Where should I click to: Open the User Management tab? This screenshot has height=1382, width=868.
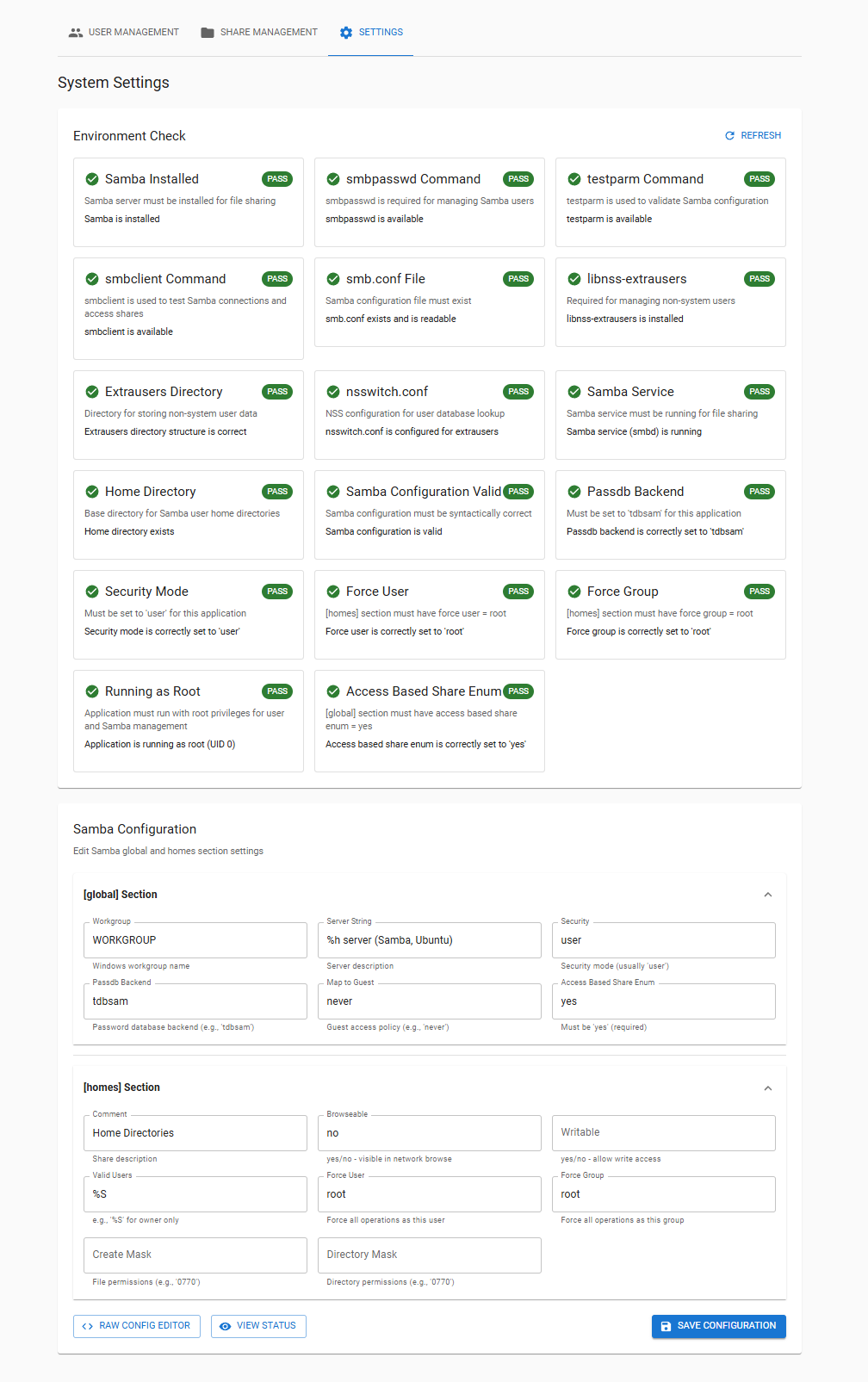(x=124, y=33)
